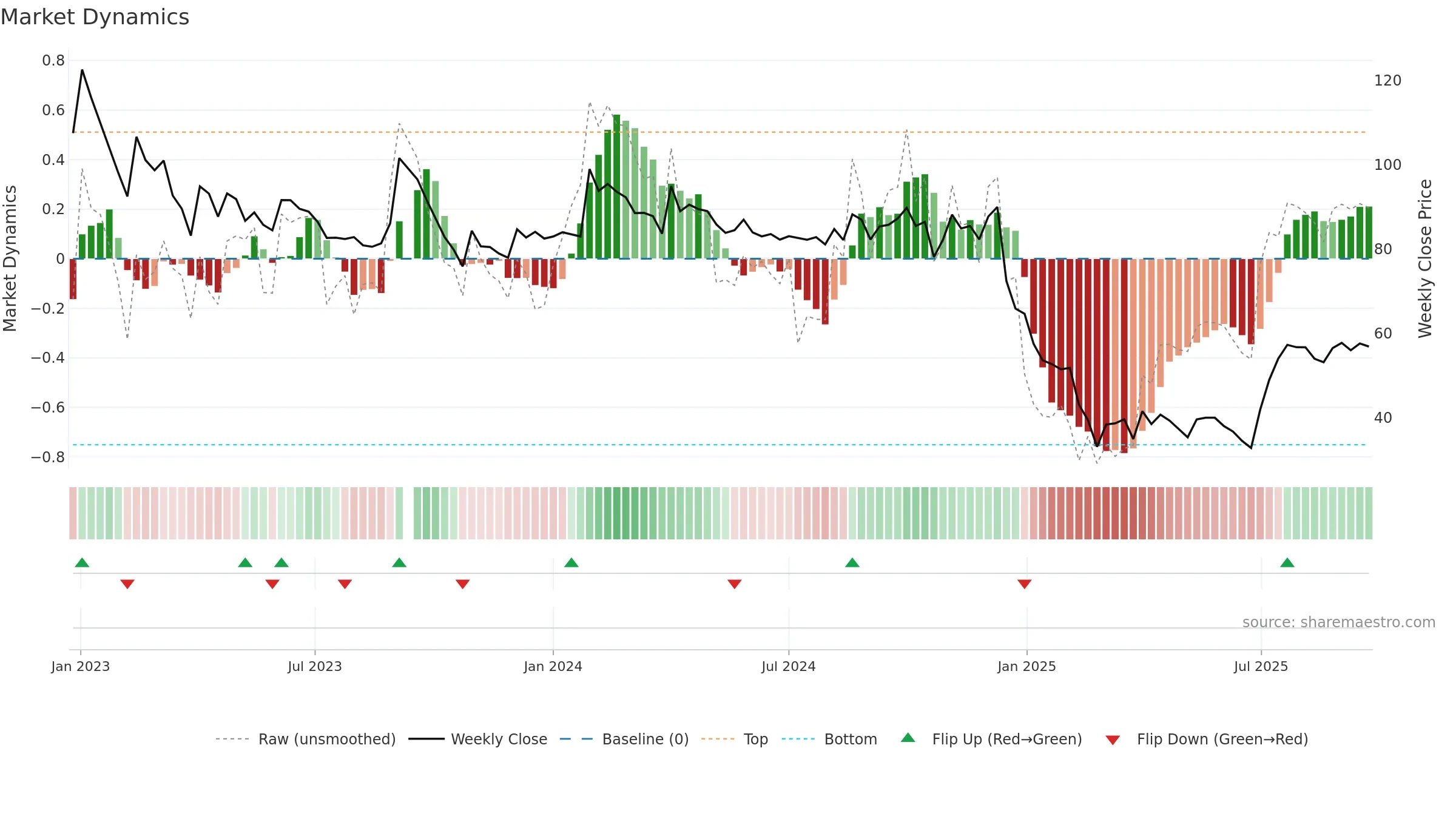Click the Weekly Close Price axis title
Viewport: 1456px width, 819px height.
pyautogui.click(x=1425, y=258)
